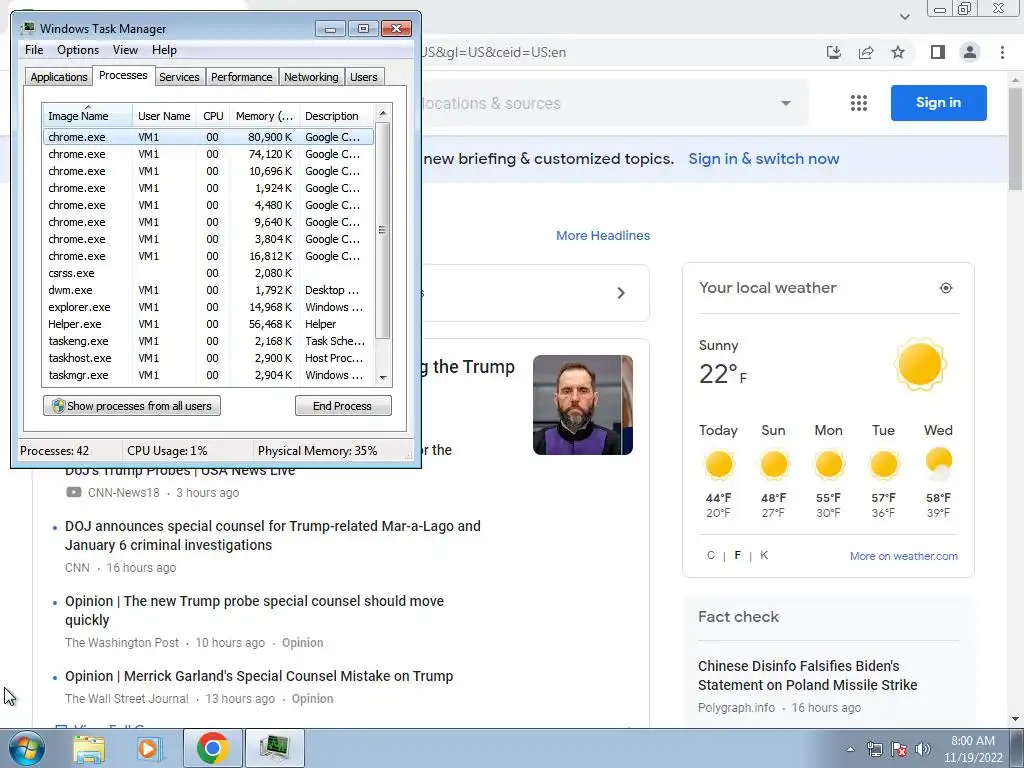
Task: Switch to Performance tab
Action: pyautogui.click(x=241, y=77)
